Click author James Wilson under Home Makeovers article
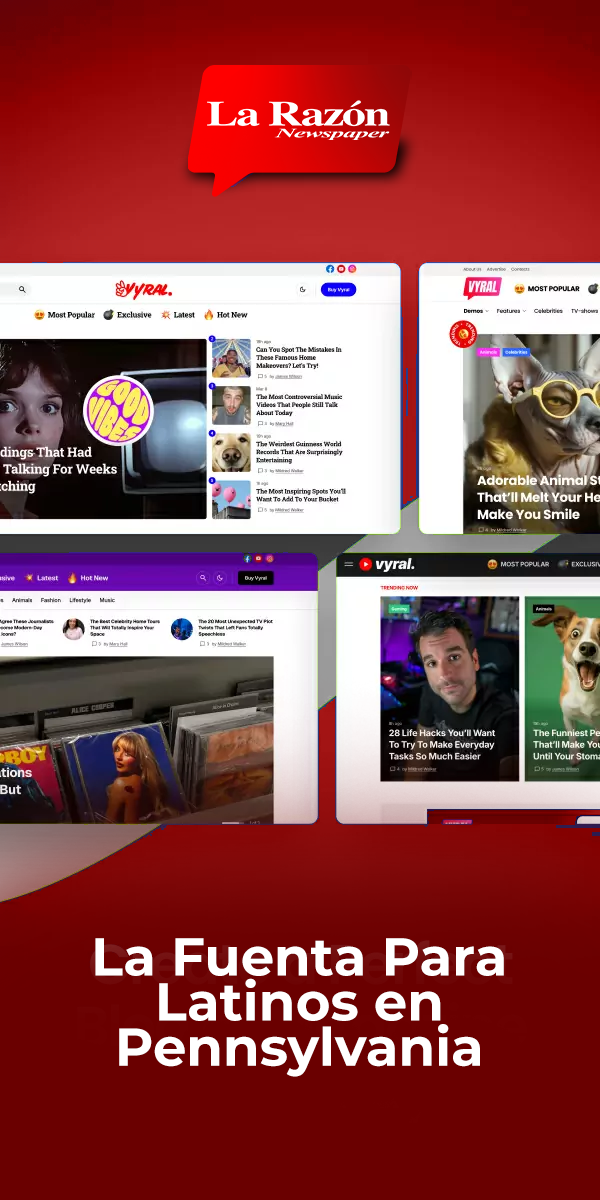 point(289,376)
